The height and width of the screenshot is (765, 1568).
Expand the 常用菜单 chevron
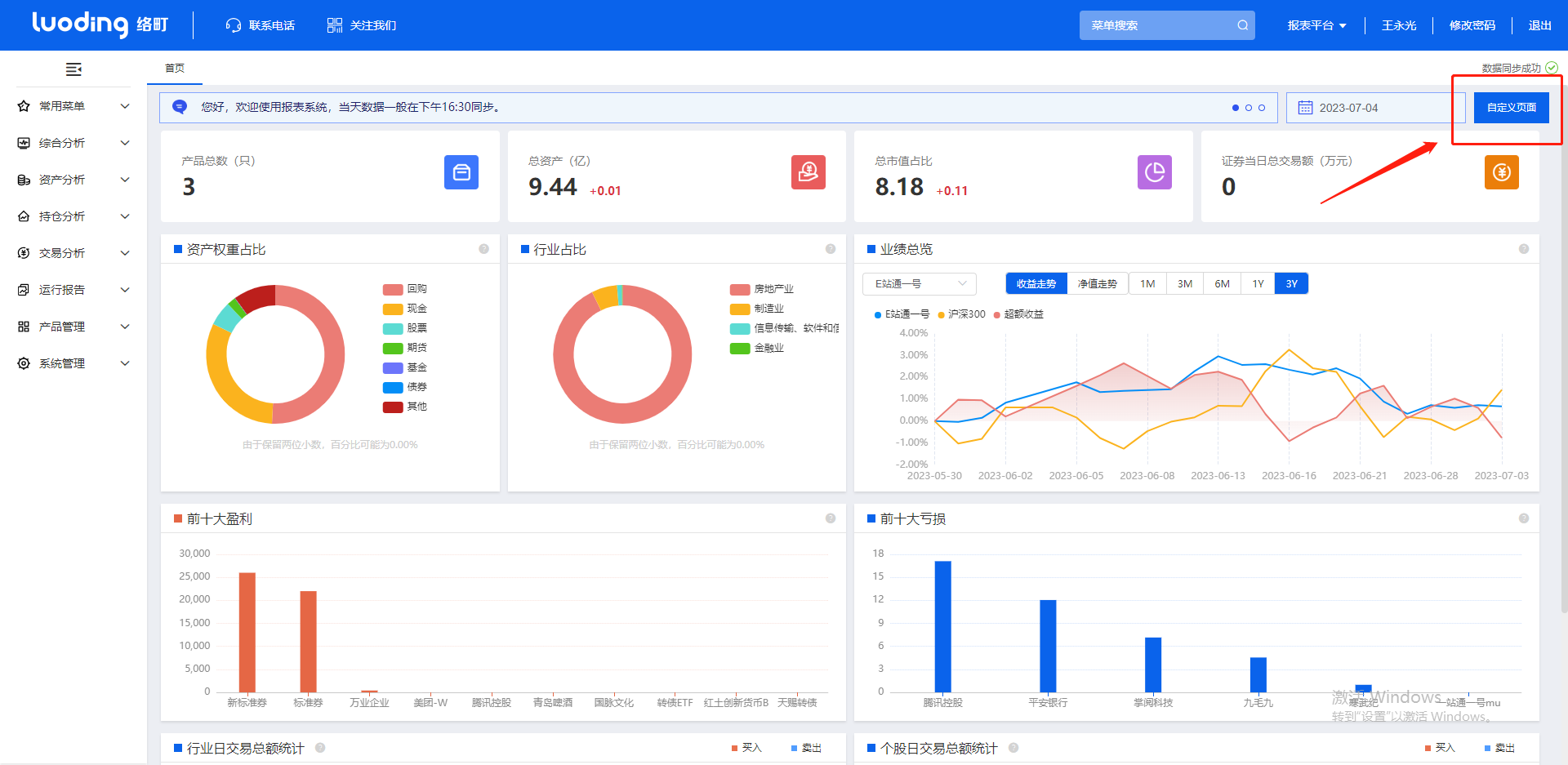tap(125, 106)
